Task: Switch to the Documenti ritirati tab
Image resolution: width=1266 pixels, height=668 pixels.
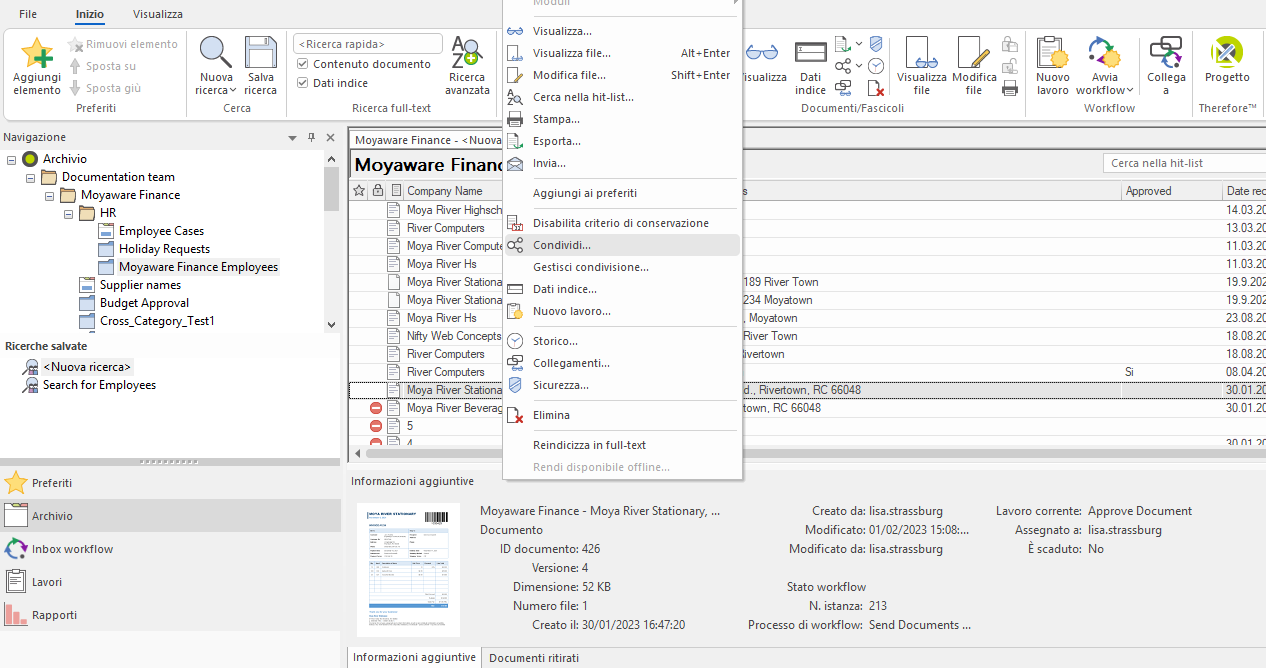Action: coord(534,658)
